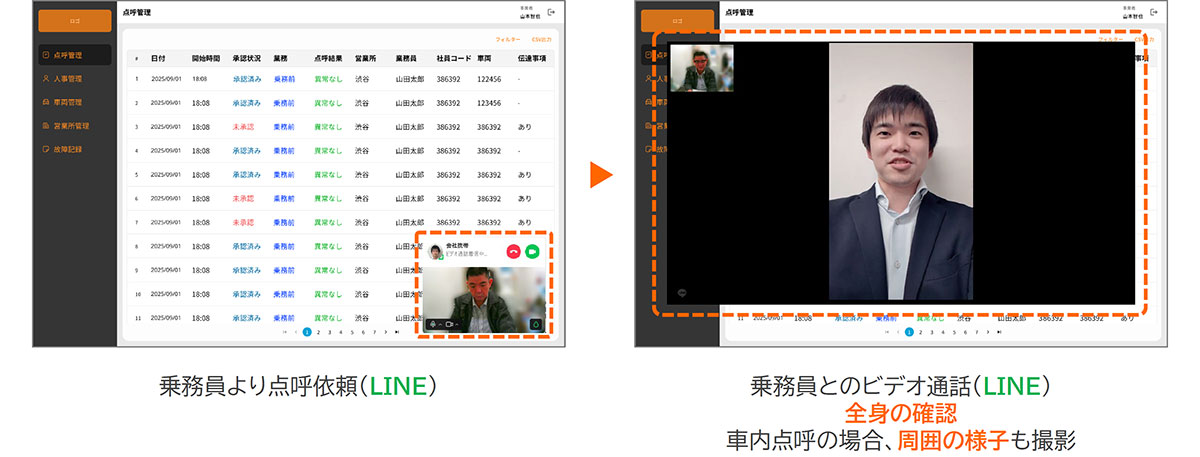Accept the LINE video call with green button
The height and width of the screenshot is (457, 1200).
tap(533, 252)
